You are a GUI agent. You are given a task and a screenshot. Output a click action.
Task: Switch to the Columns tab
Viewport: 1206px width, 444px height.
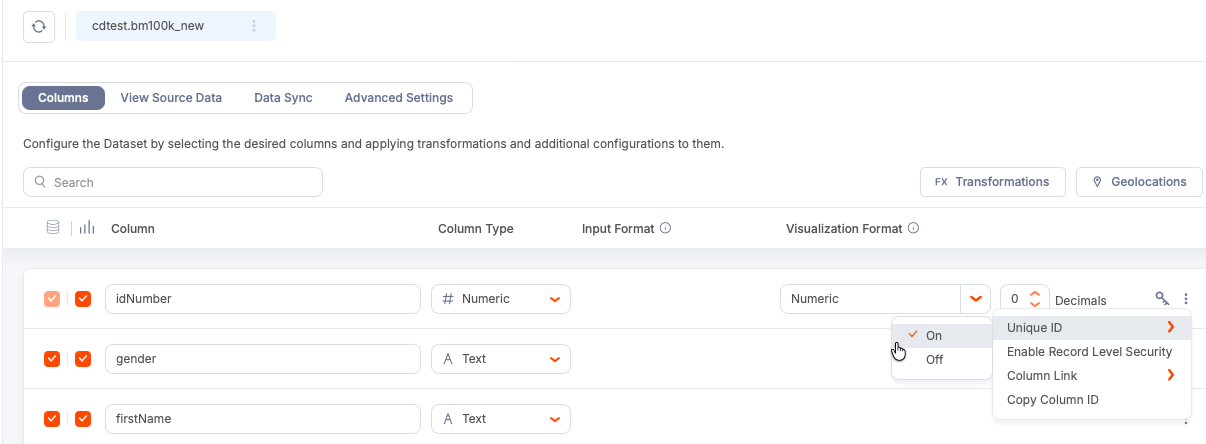63,98
